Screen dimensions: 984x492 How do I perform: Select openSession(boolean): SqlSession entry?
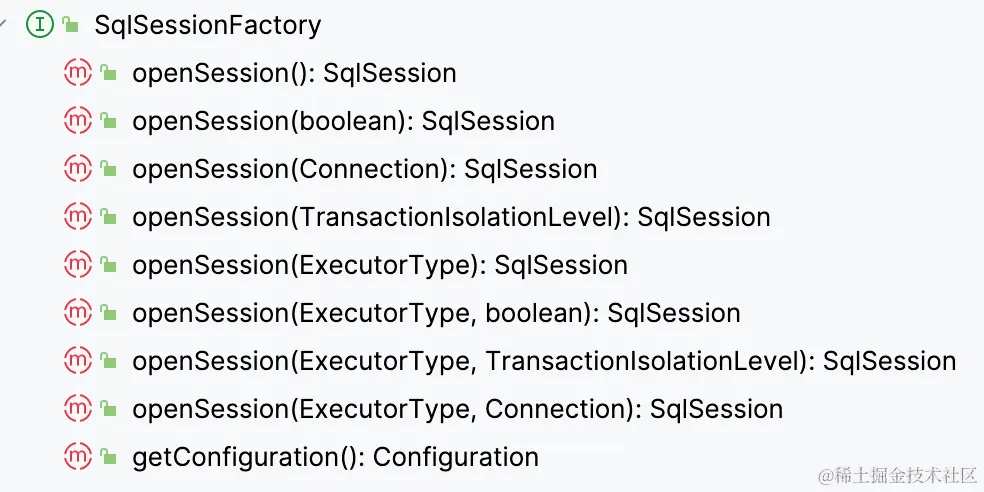pyautogui.click(x=343, y=121)
